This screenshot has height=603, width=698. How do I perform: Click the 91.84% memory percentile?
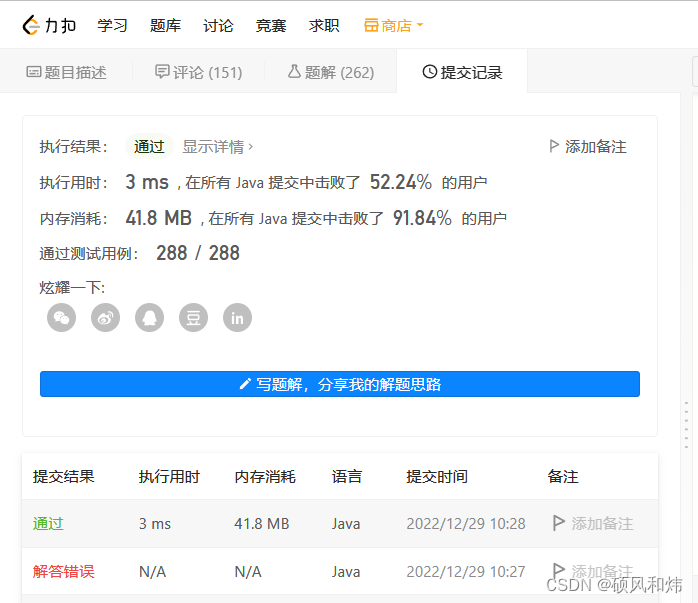click(422, 218)
